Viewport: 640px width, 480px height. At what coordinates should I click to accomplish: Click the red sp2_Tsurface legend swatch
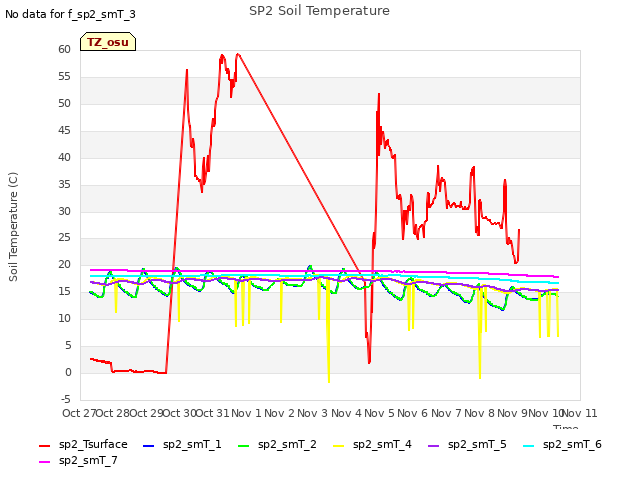coord(44,446)
